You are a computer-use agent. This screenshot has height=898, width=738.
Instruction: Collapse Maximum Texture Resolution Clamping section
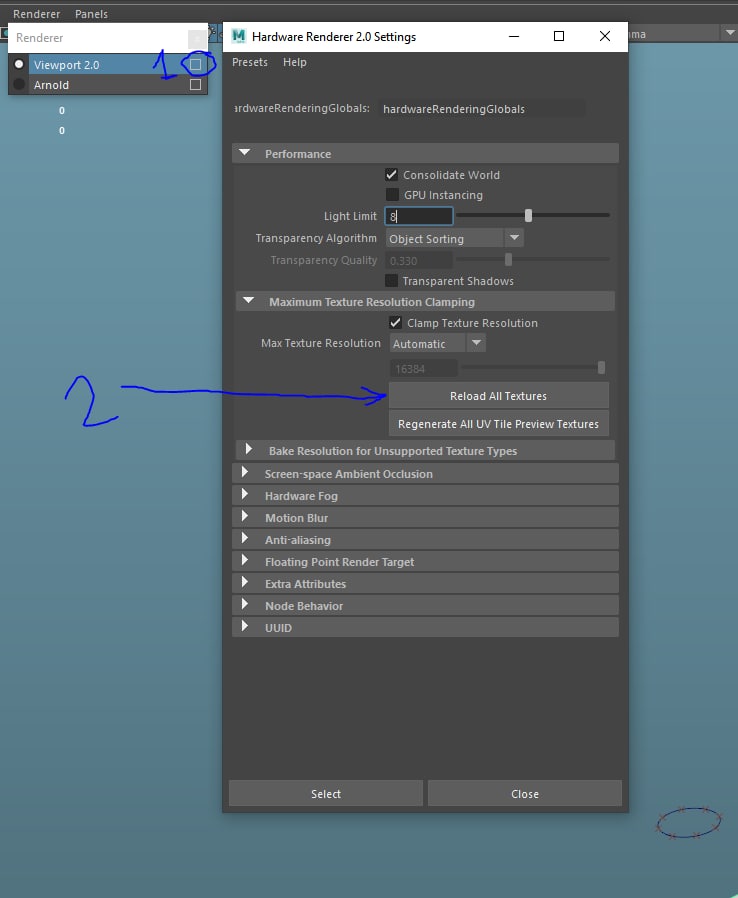tap(248, 301)
